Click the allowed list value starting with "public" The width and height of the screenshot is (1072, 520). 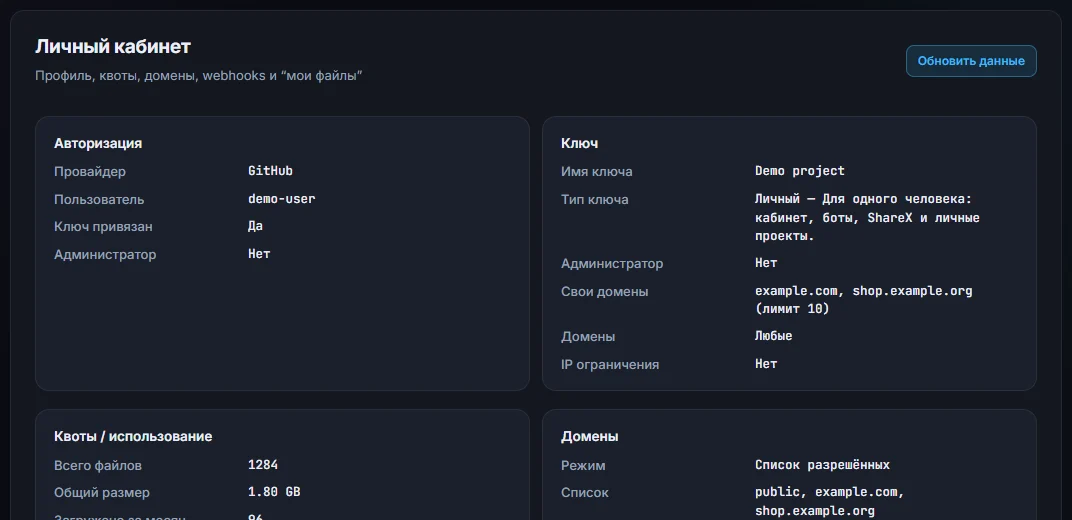[x=830, y=501]
